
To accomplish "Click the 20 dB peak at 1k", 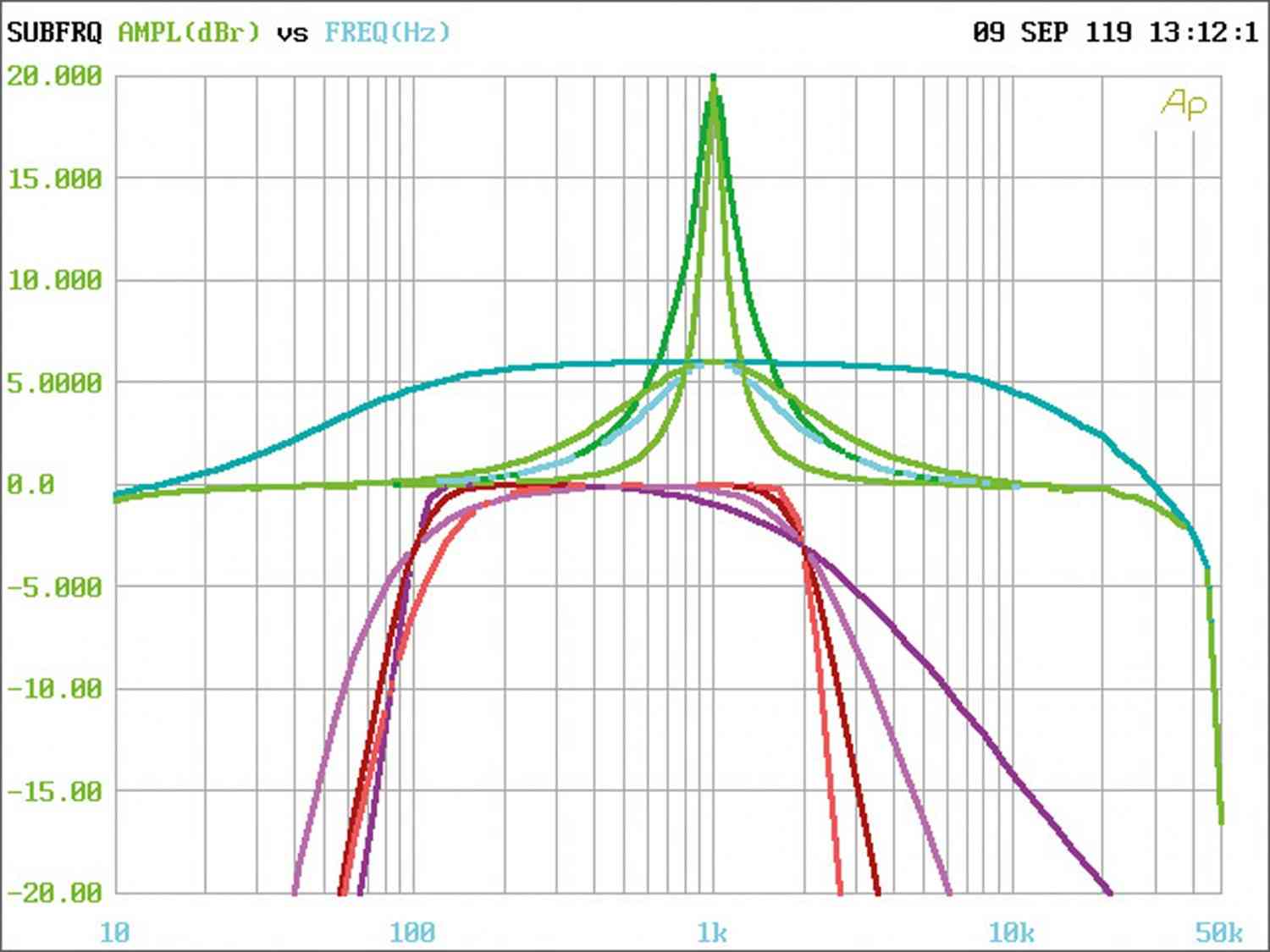I will point(714,78).
